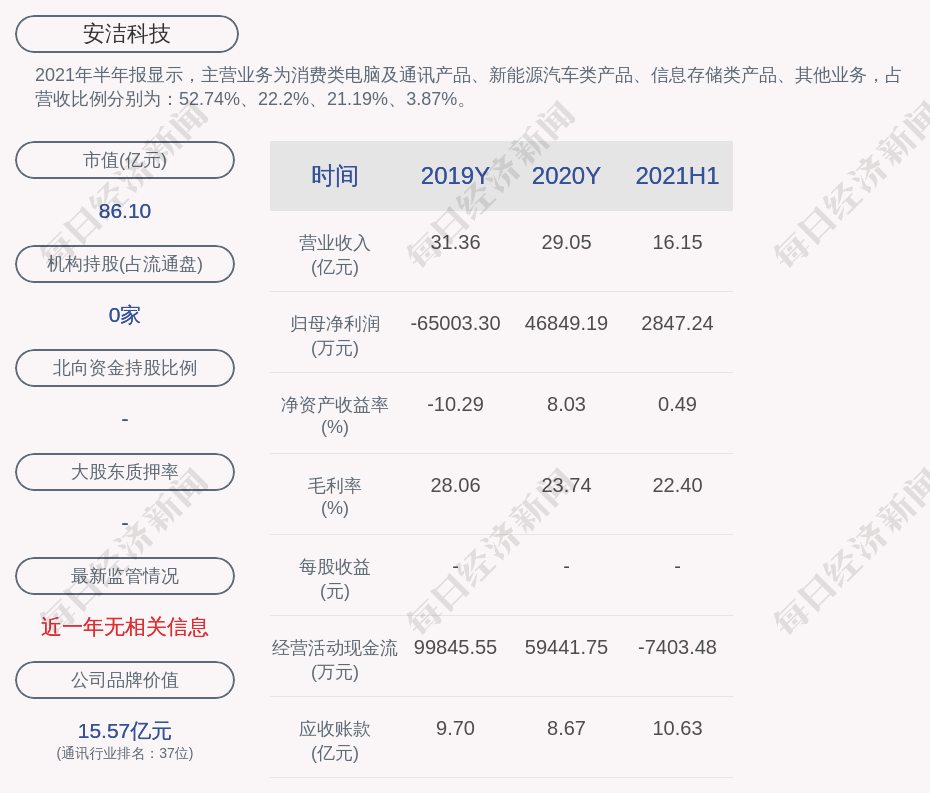The width and height of the screenshot is (930, 793).
Task: Click cash flow value -7403.48
Action: [677, 647]
